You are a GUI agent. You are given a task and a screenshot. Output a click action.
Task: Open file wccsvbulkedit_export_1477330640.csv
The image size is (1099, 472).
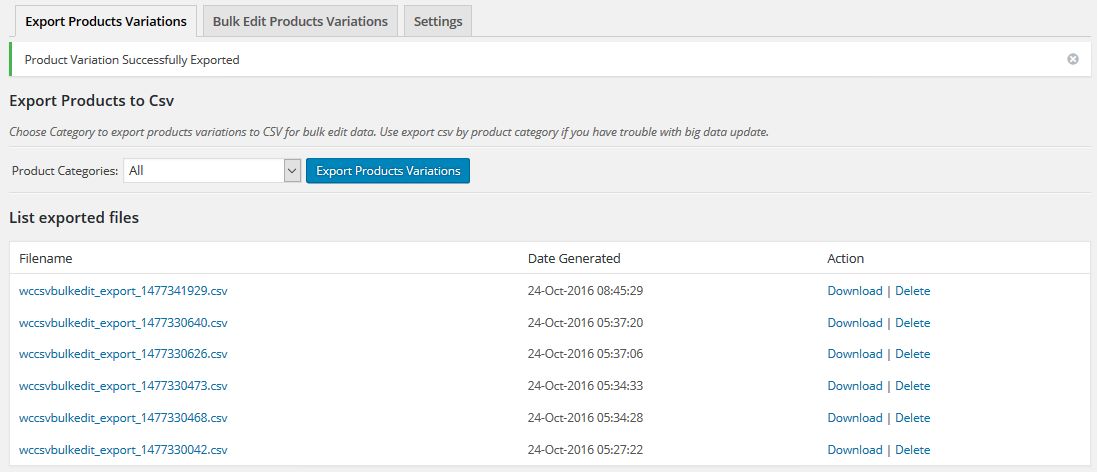tap(123, 323)
